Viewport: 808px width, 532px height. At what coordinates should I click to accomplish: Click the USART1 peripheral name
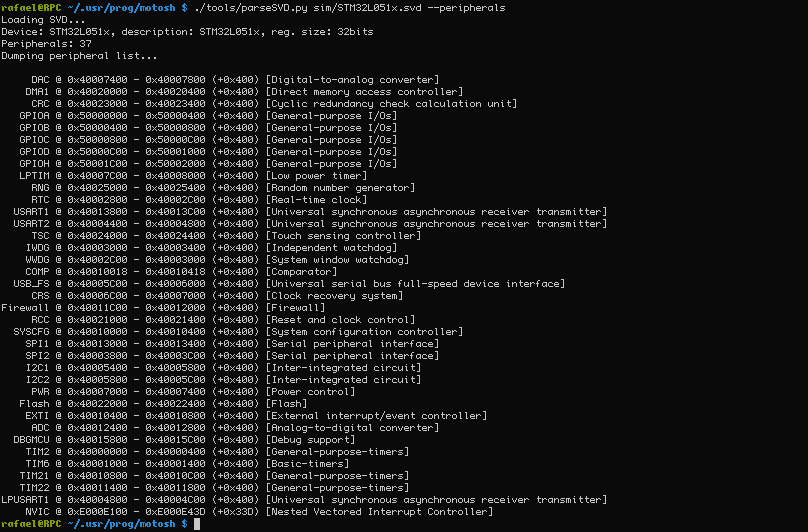[31, 212]
